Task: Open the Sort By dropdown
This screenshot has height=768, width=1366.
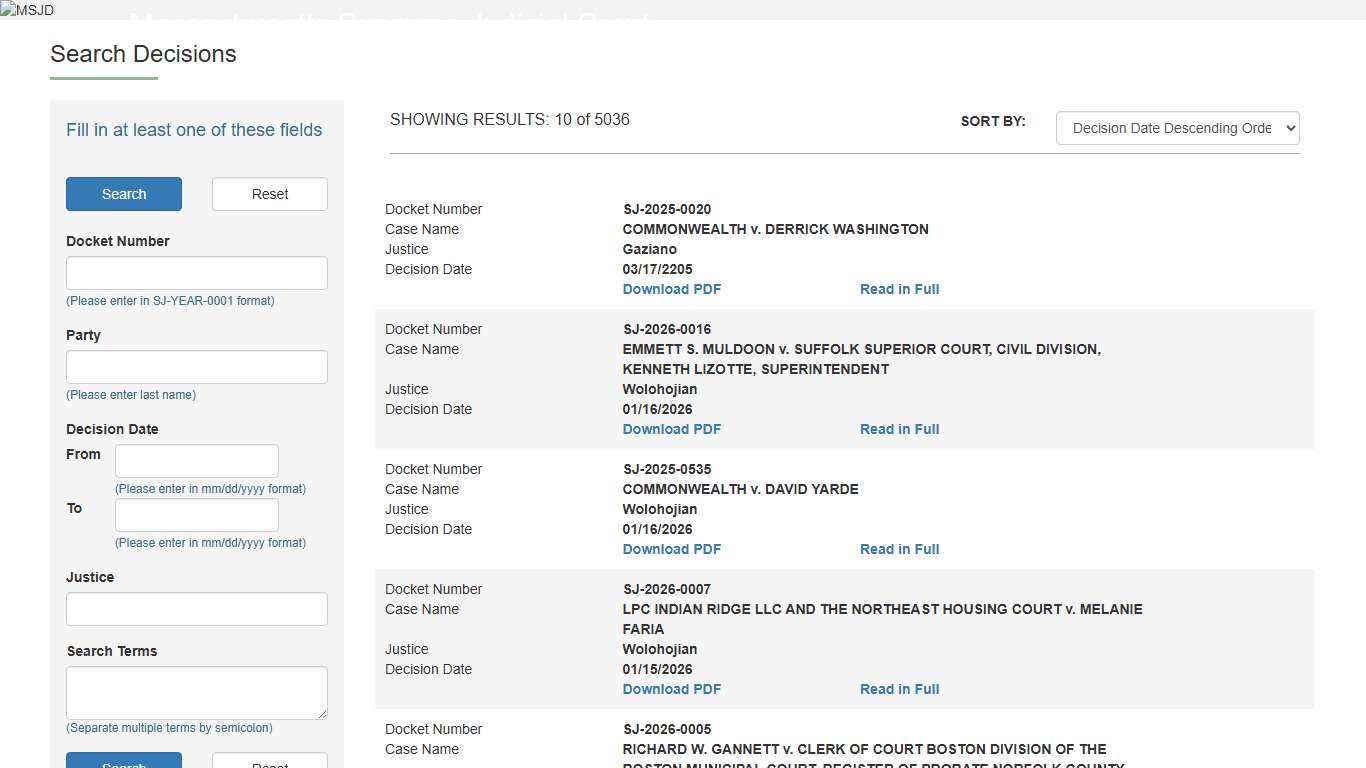Action: 1177,128
